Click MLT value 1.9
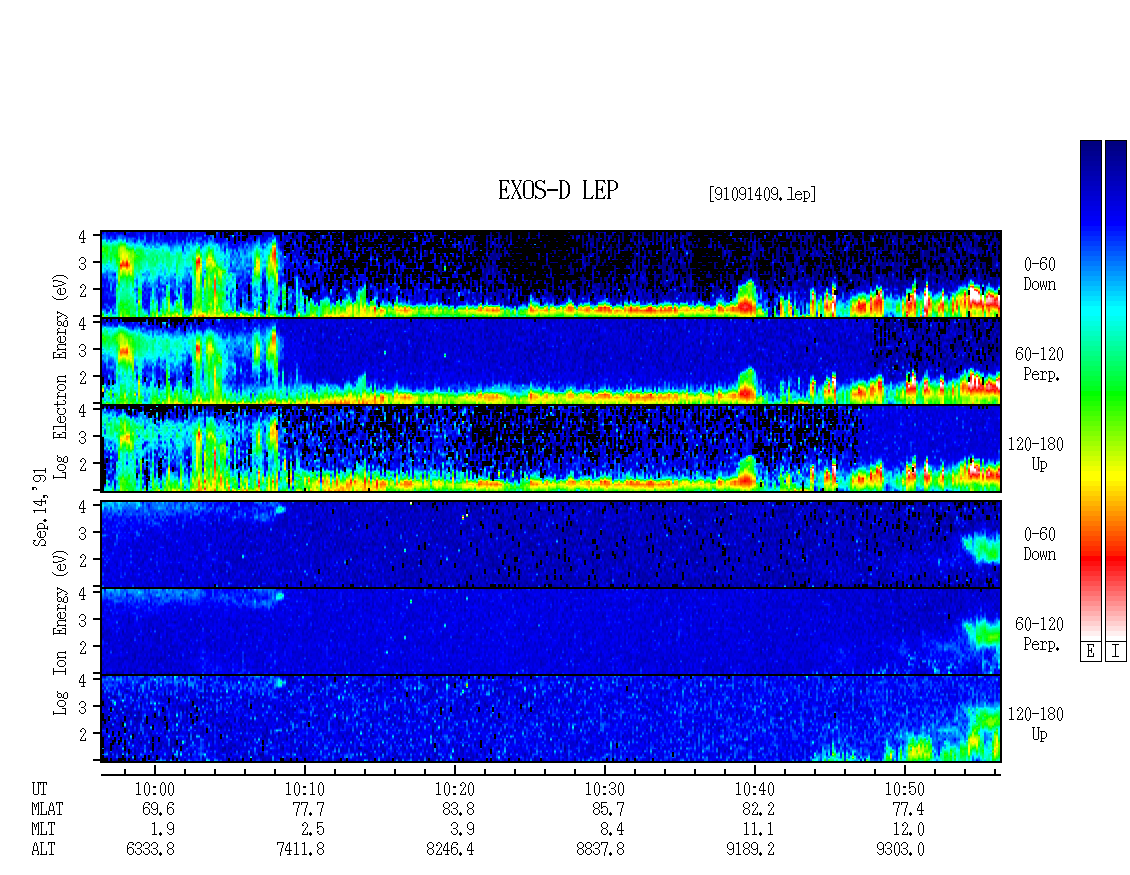Image resolution: width=1130 pixels, height=875 pixels. pos(162,830)
